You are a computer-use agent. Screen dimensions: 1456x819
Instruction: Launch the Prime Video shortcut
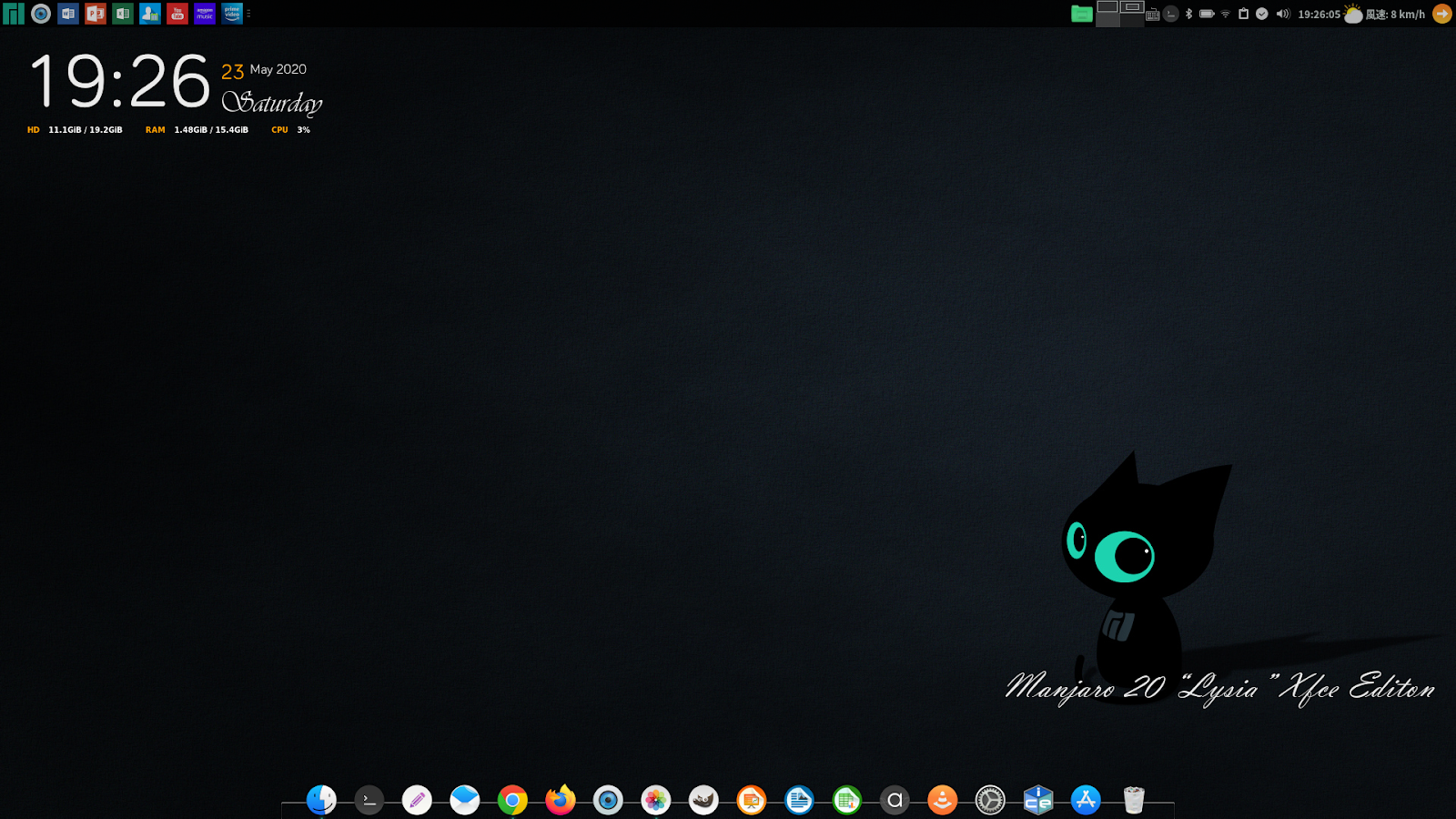pyautogui.click(x=232, y=14)
